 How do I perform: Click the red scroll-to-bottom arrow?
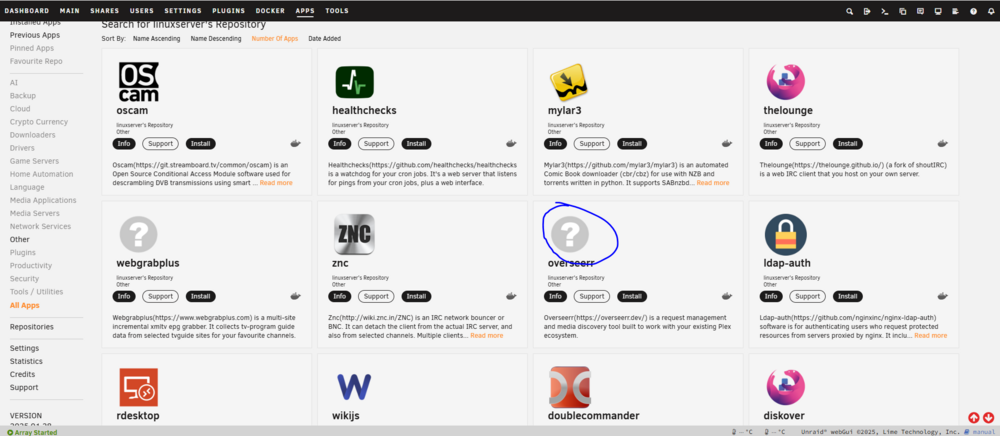pos(989,418)
